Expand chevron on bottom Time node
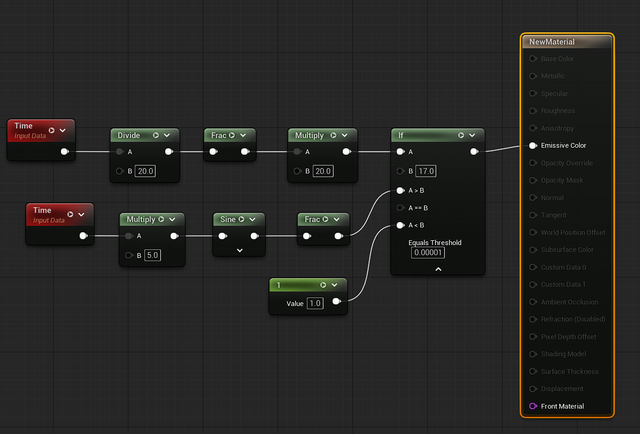The height and width of the screenshot is (434, 640). 81,214
